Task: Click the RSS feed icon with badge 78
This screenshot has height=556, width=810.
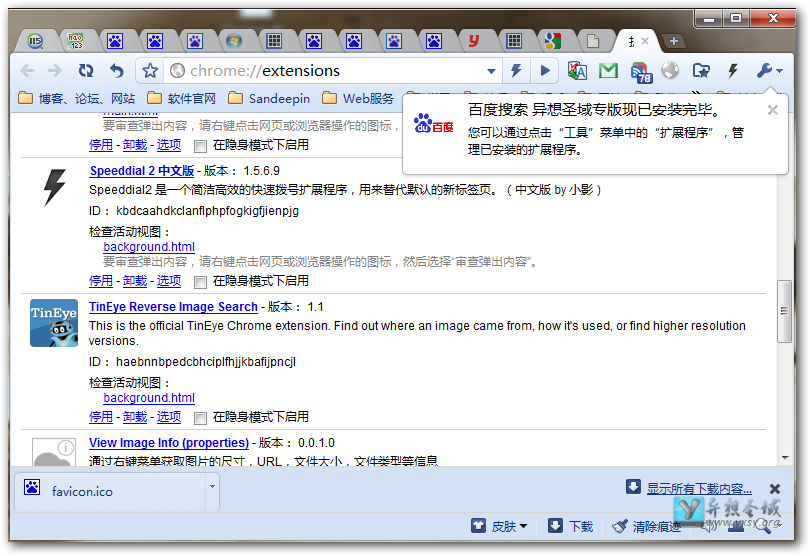Action: coord(640,71)
